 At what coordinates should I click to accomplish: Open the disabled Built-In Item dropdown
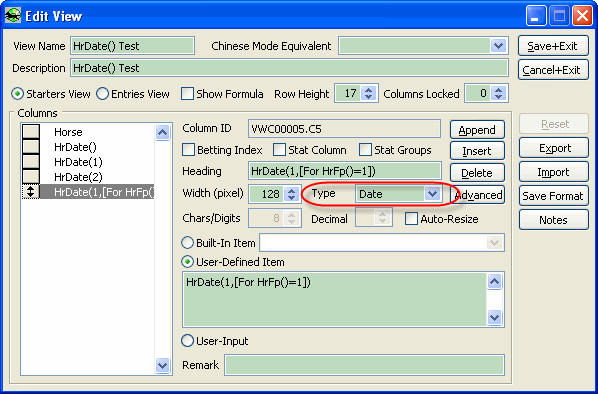pos(494,243)
